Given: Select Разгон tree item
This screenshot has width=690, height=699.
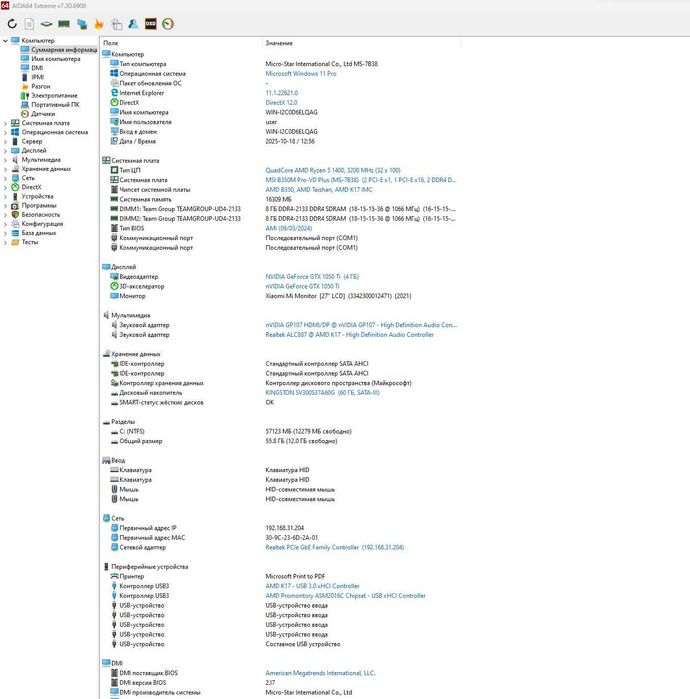Looking at the screenshot, I should click(41, 86).
